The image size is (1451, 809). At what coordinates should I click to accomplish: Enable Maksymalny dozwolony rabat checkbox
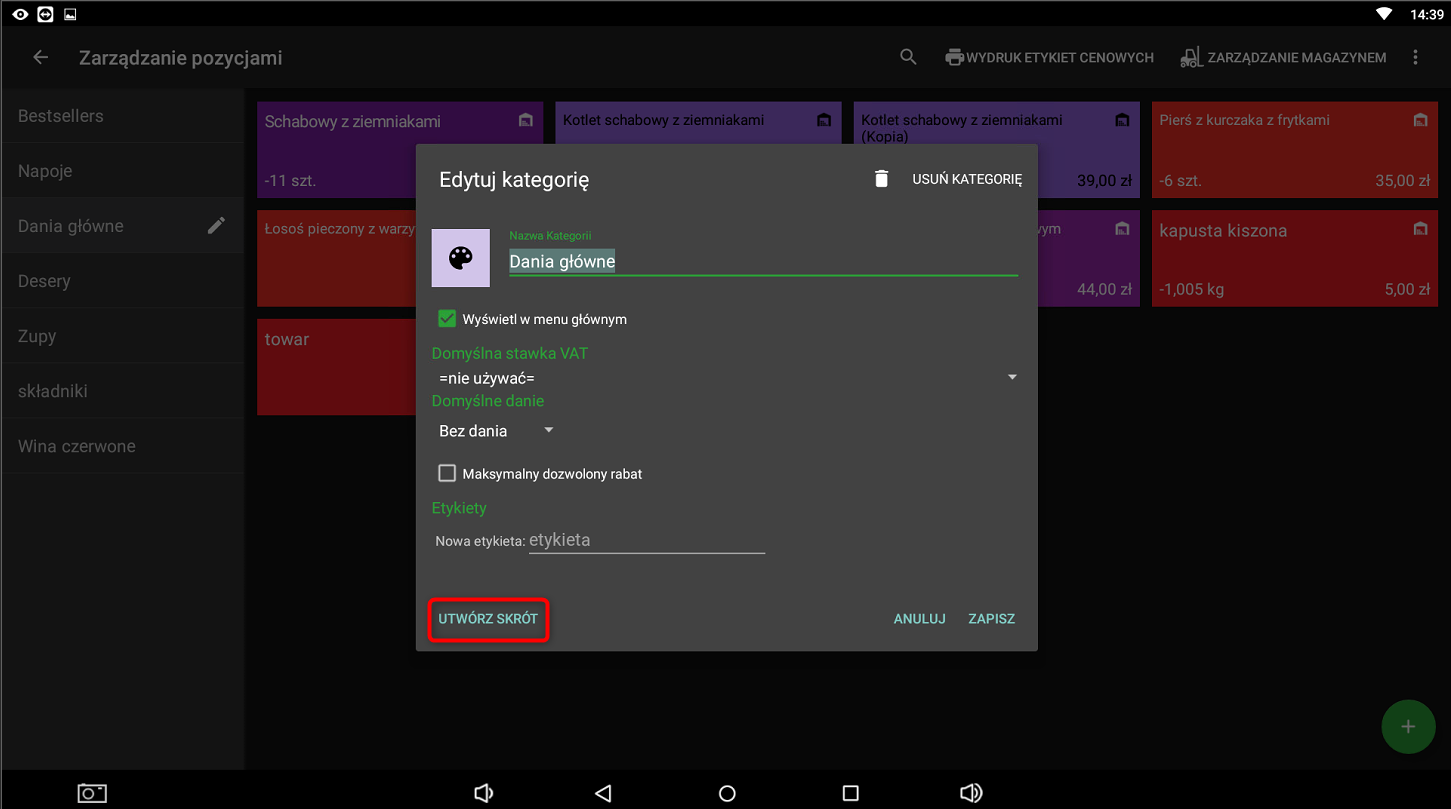coord(447,473)
